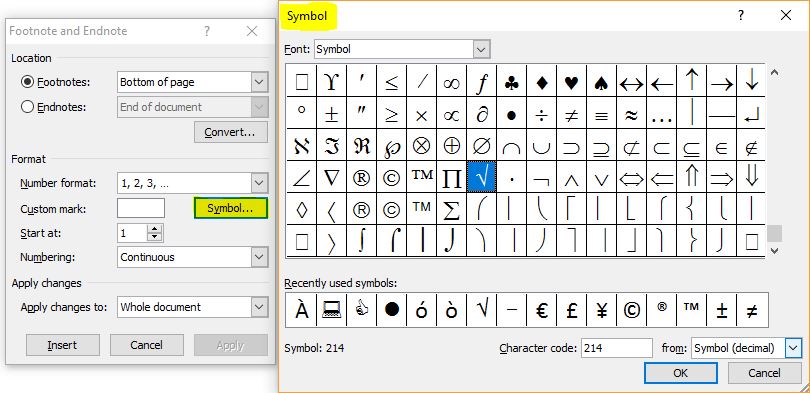The image size is (810, 393).
Task: Select the computer icon in recent symbols
Action: pyautogui.click(x=332, y=309)
